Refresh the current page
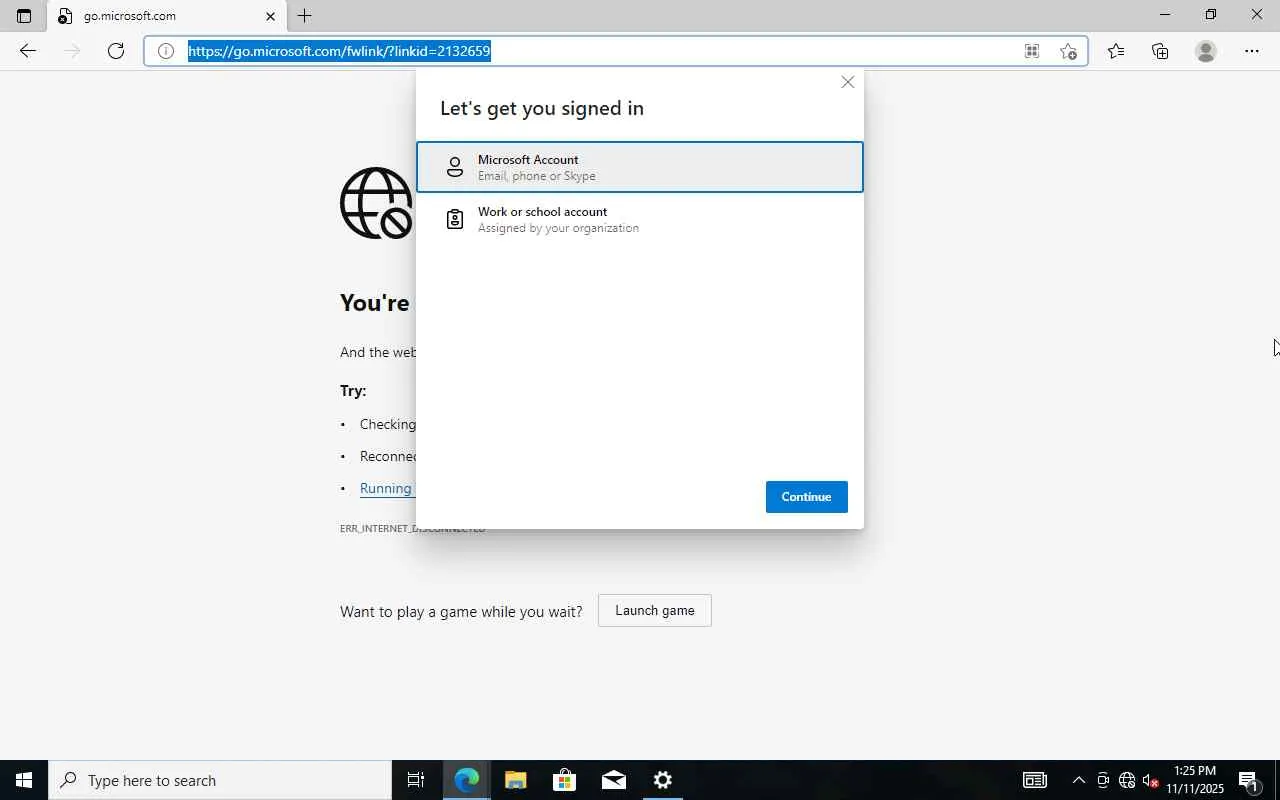This screenshot has width=1280, height=800. (116, 51)
